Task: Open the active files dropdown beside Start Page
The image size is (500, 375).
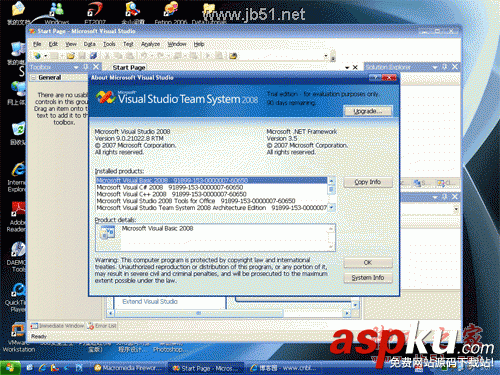Action: pos(347,67)
